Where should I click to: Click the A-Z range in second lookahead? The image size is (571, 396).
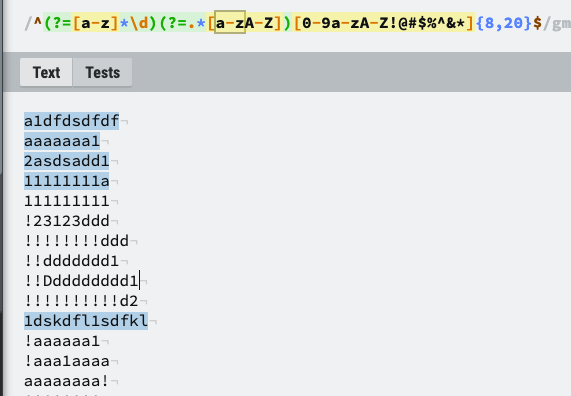point(259,23)
